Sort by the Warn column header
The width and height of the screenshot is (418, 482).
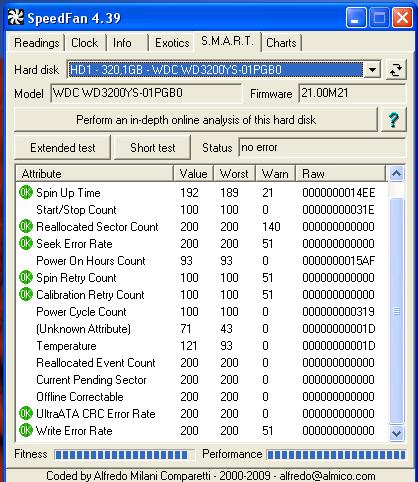(x=275, y=174)
